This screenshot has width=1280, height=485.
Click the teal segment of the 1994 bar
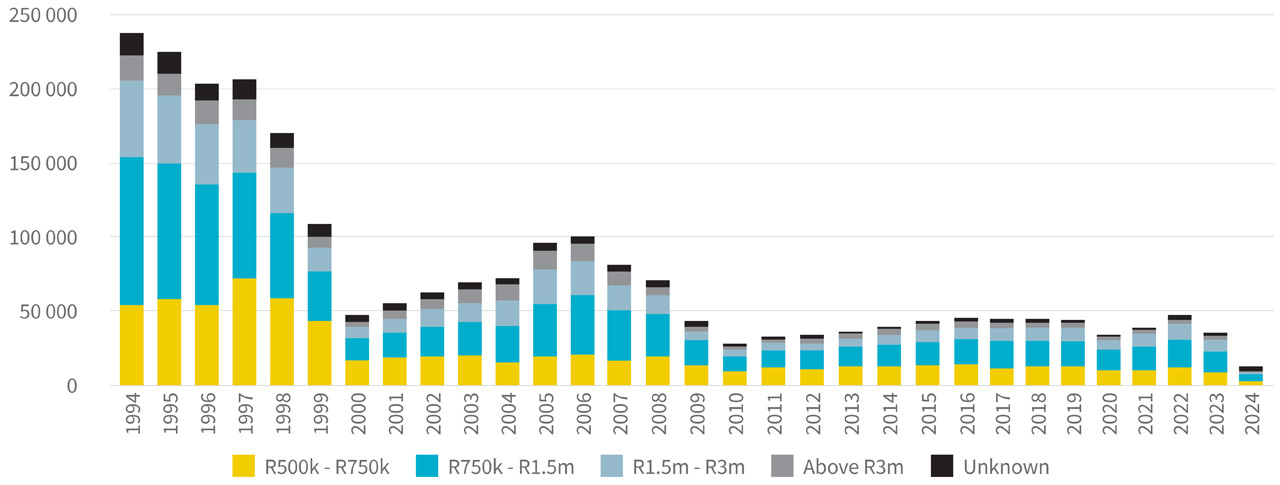[132, 231]
